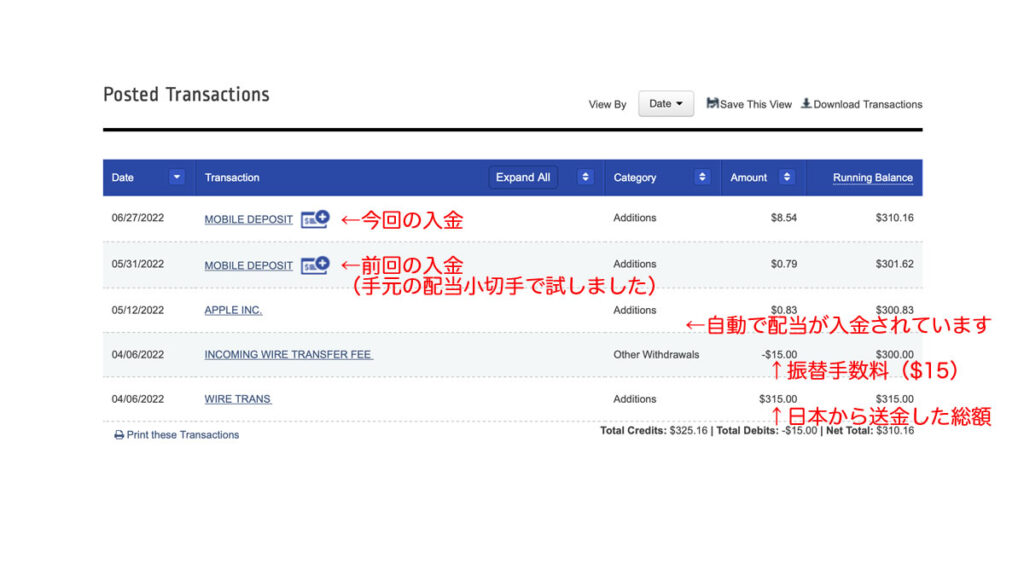Image resolution: width=1024 pixels, height=576 pixels.
Task: Click Save This View text
Action: click(756, 104)
